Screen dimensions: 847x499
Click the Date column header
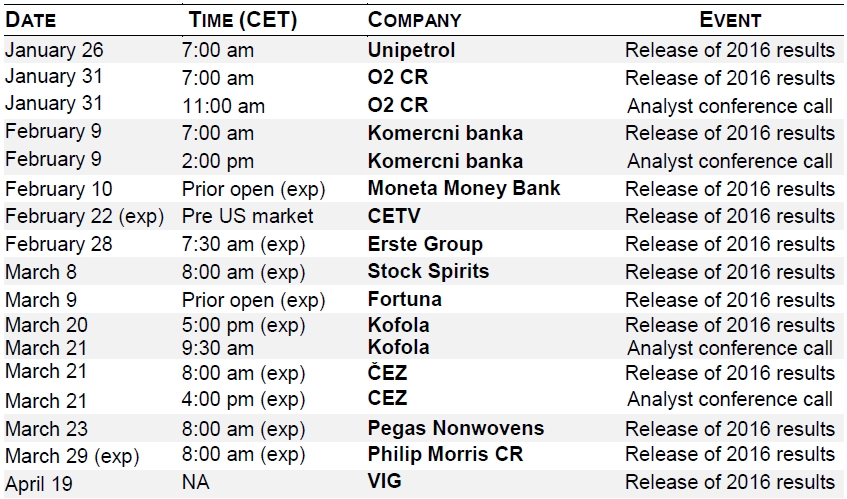click(x=31, y=20)
